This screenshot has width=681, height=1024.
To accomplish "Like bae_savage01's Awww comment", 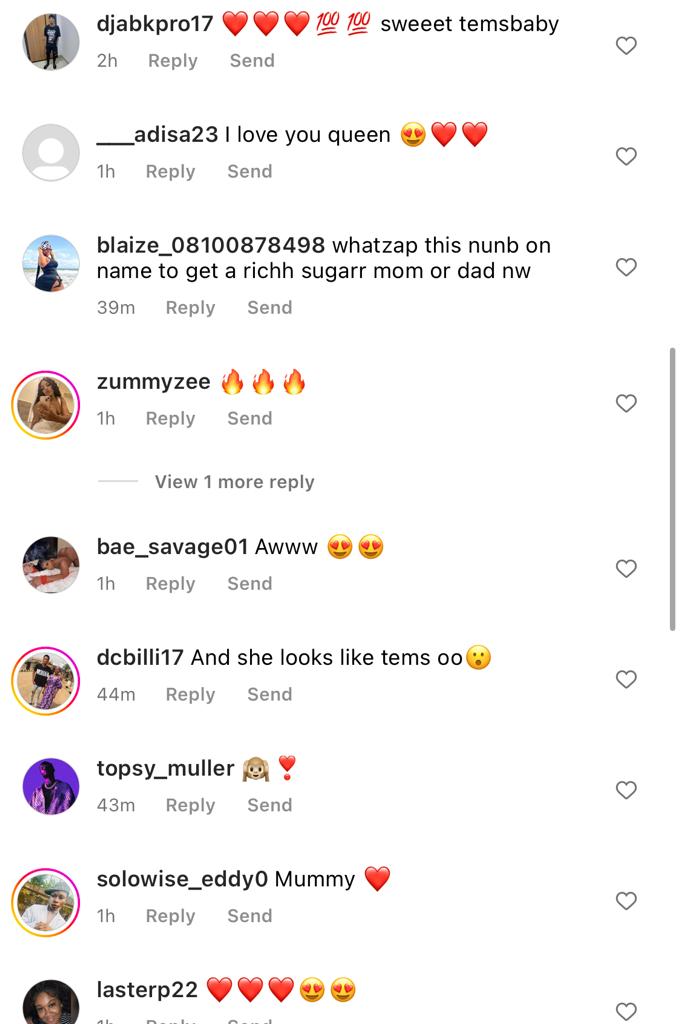I will [626, 569].
